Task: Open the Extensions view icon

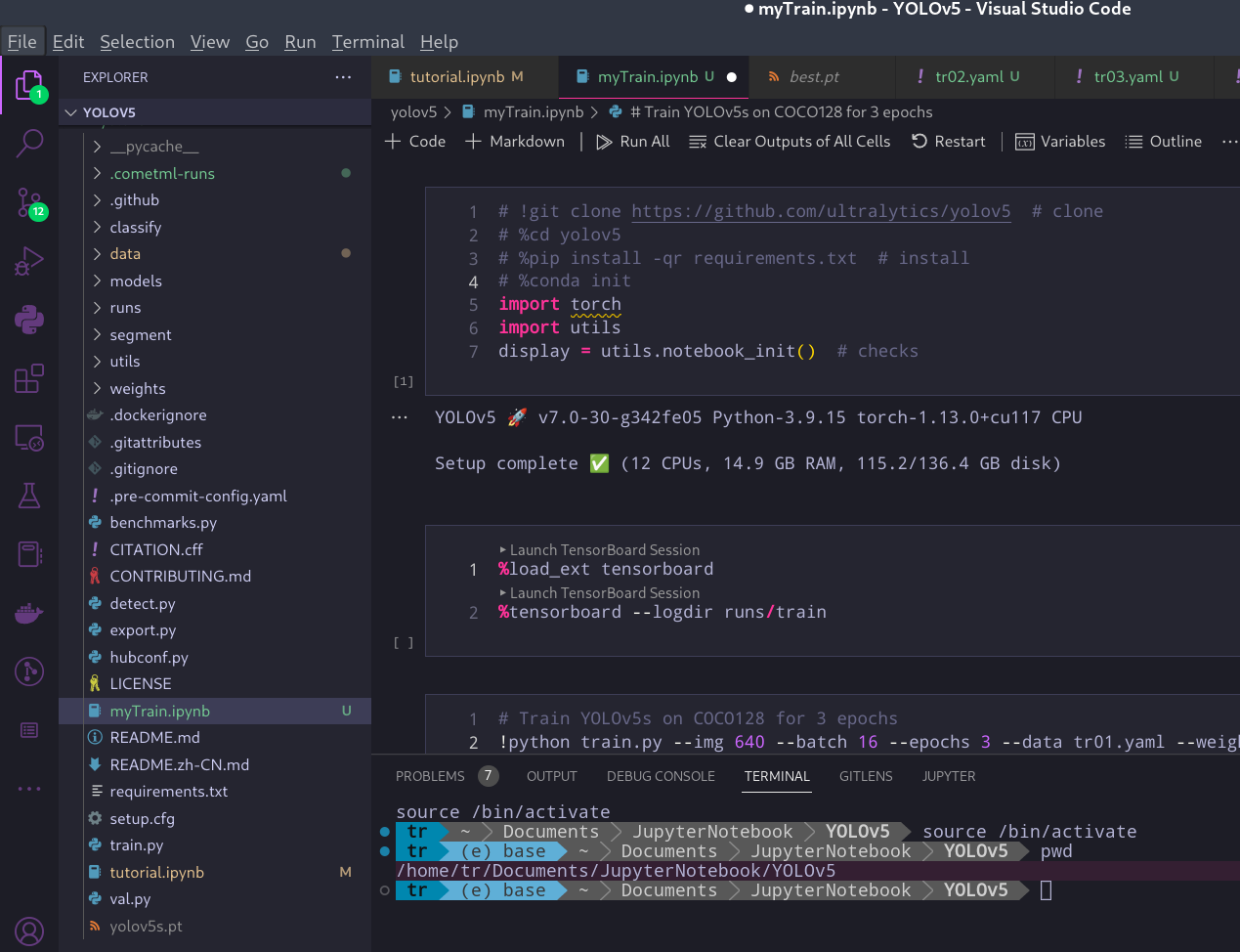Action: coord(29,378)
